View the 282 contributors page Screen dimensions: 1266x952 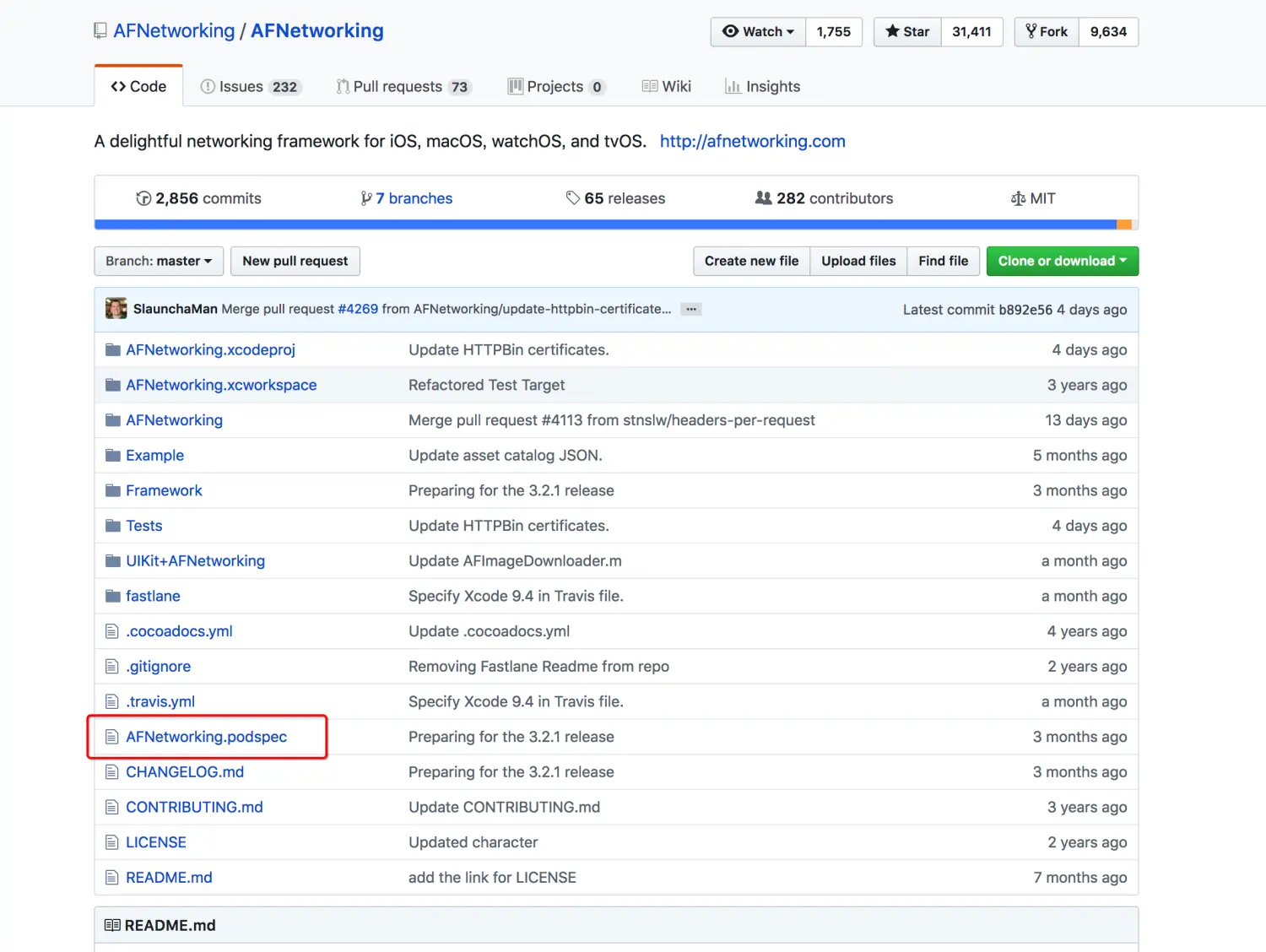point(824,198)
